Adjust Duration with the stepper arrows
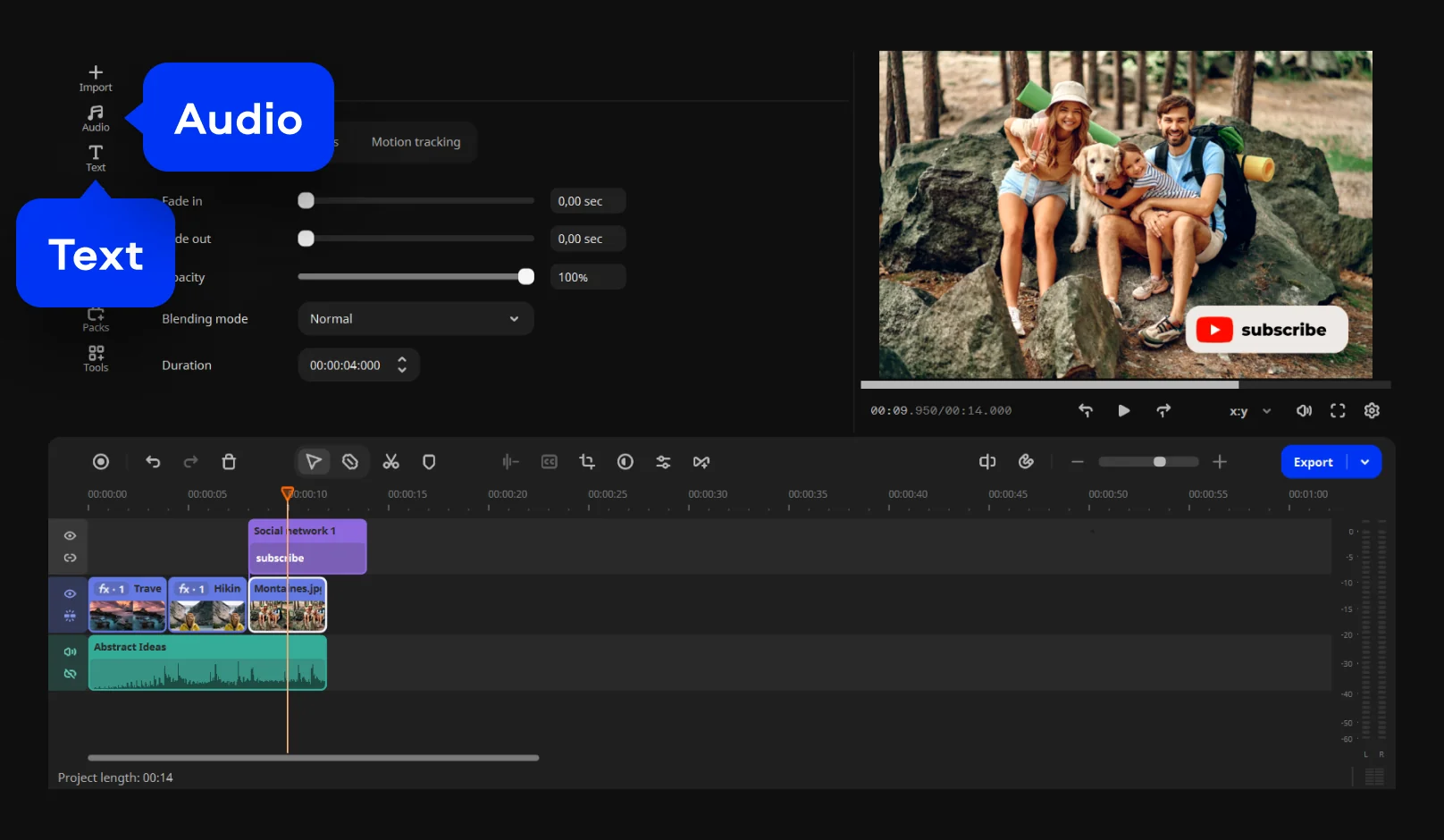Image resolution: width=1444 pixels, height=840 pixels. 402,365
